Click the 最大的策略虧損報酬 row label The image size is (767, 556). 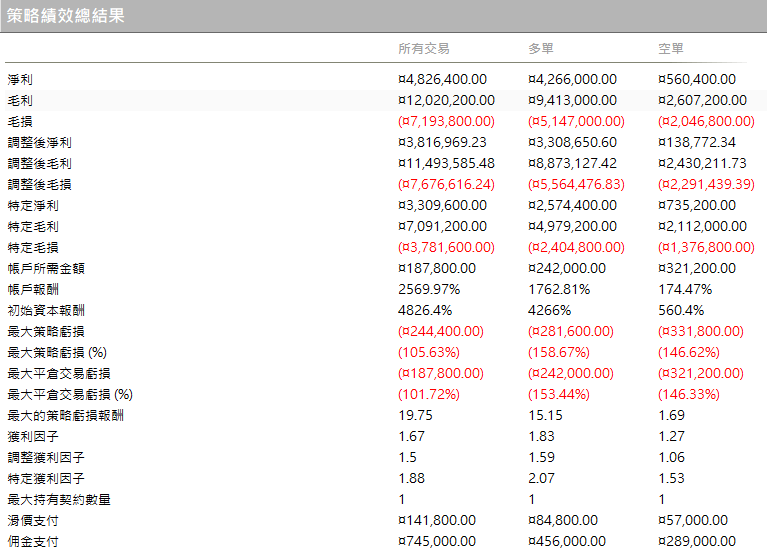pos(66,415)
